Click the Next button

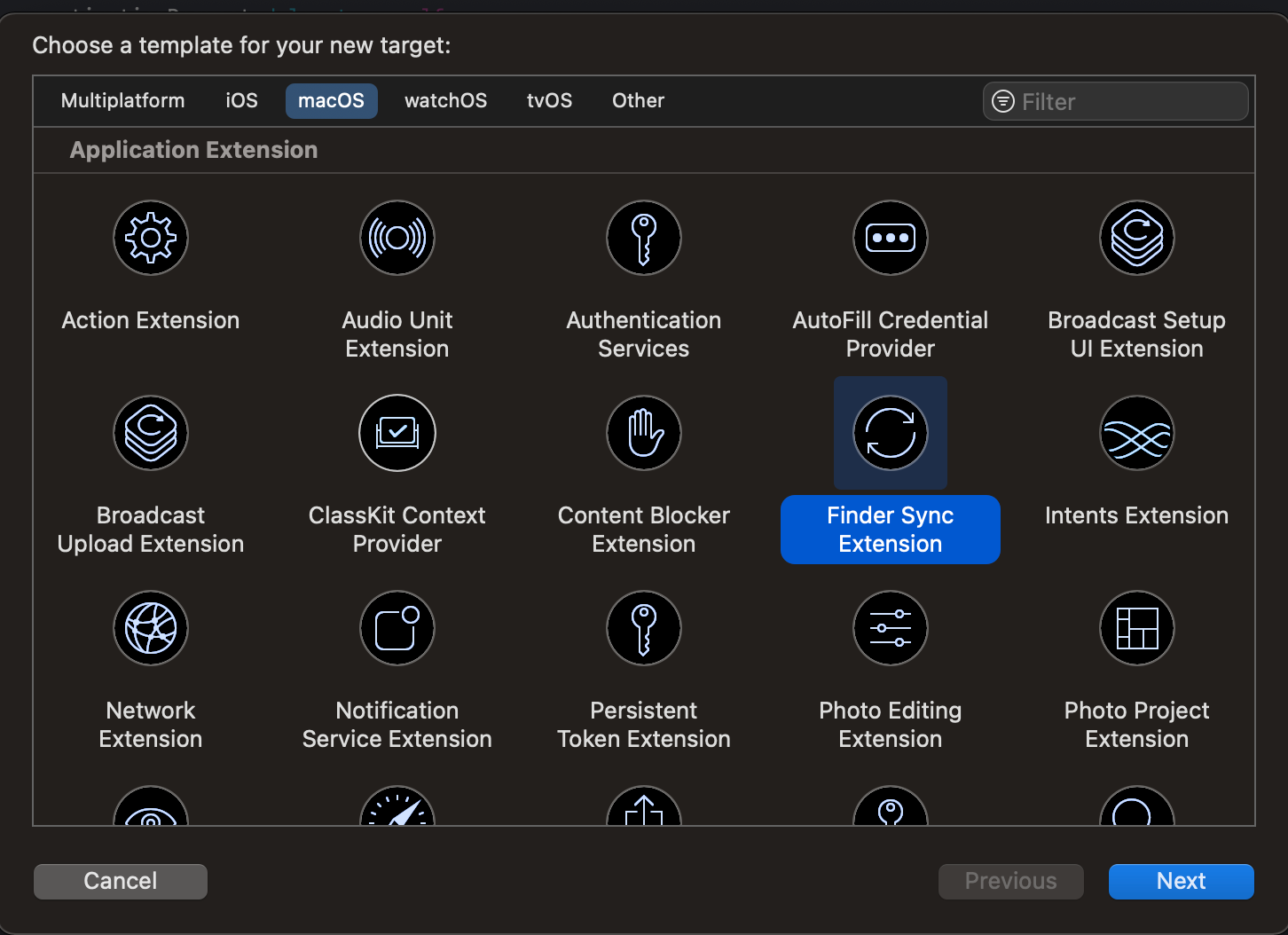pos(1182,881)
